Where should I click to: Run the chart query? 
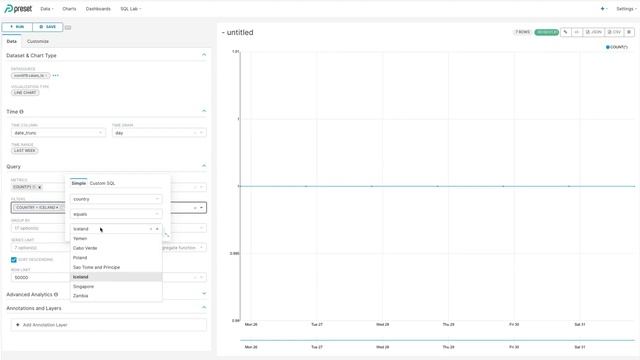pyautogui.click(x=17, y=27)
